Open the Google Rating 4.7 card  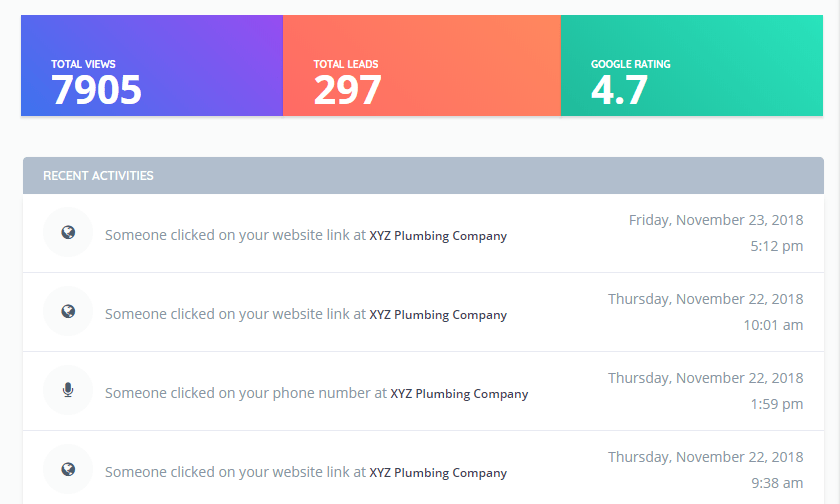click(x=692, y=65)
